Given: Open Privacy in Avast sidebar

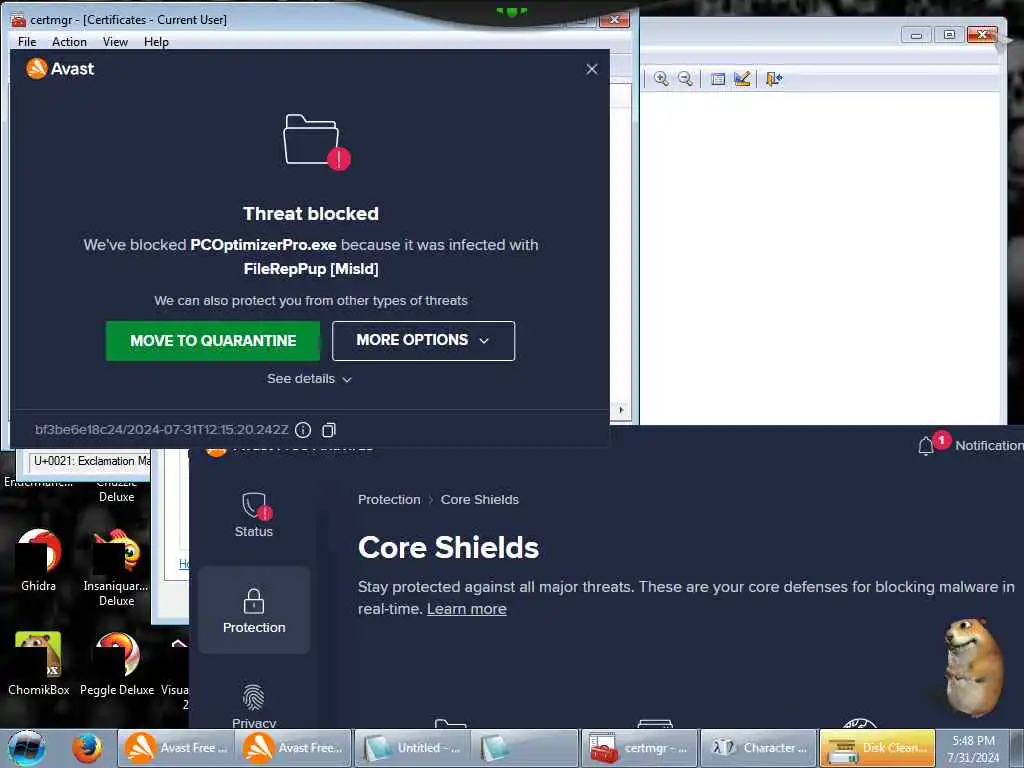Looking at the screenshot, I should click(254, 706).
